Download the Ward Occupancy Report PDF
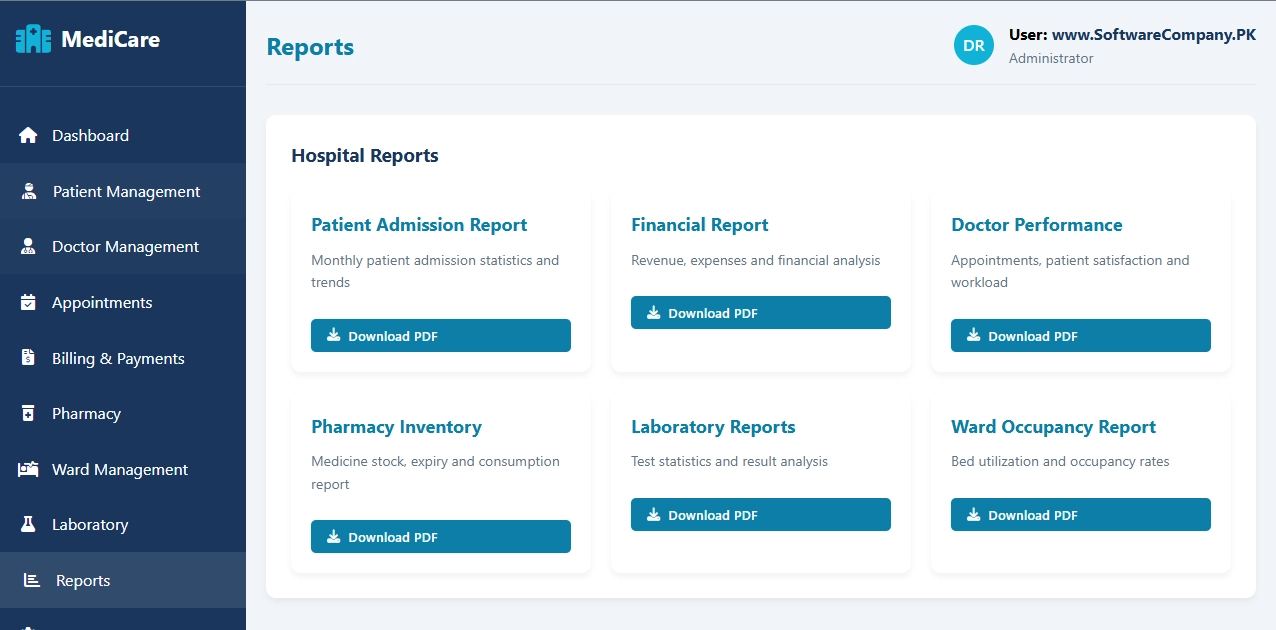Image resolution: width=1276 pixels, height=630 pixels. pos(1080,514)
